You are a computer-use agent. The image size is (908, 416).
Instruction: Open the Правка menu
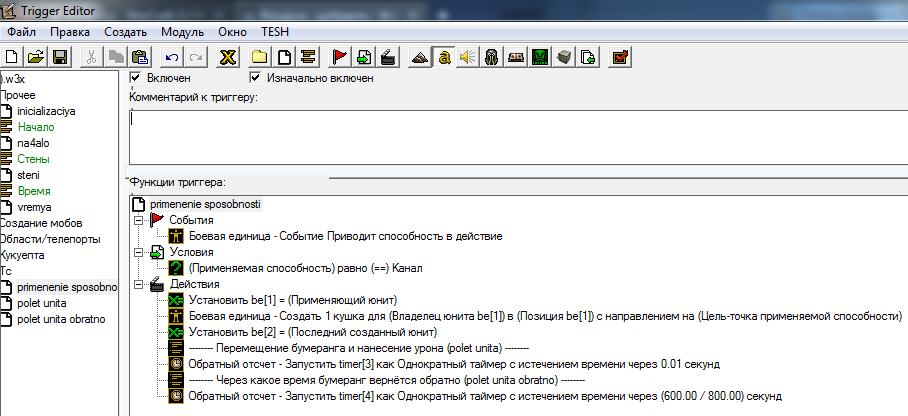70,32
